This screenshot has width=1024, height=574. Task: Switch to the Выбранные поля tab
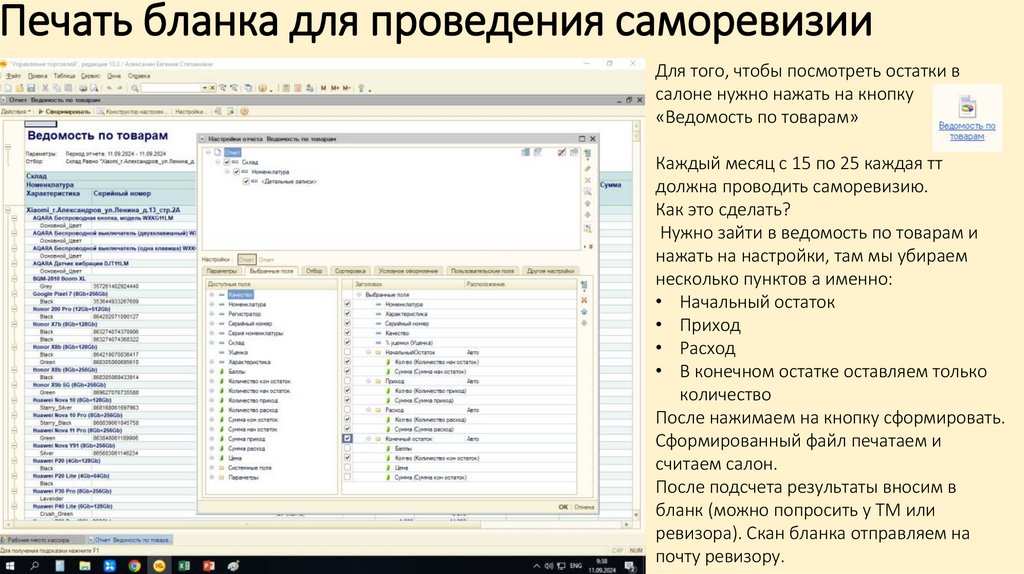271,270
